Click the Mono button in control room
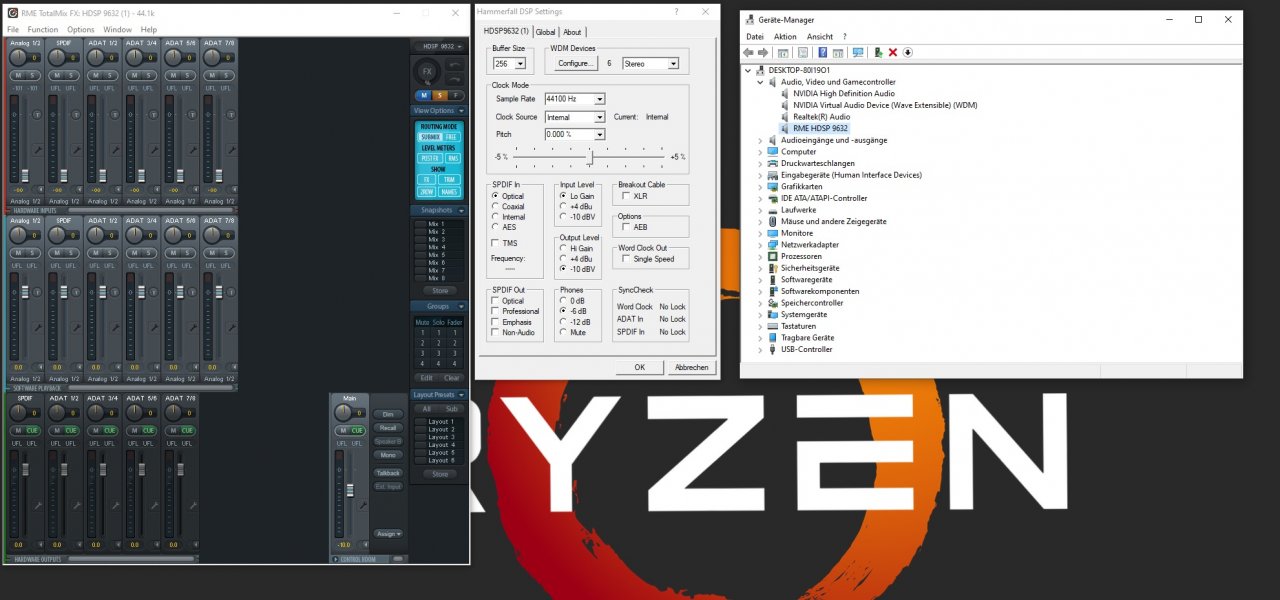This screenshot has height=600, width=1280. pos(388,455)
